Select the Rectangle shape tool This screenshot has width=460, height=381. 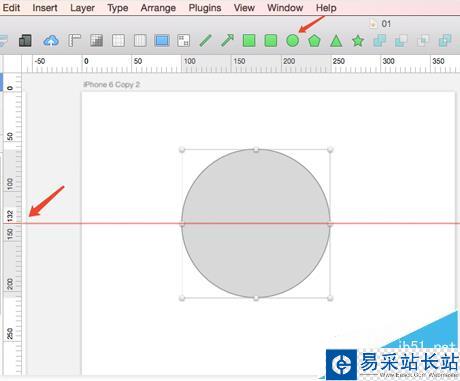coord(249,41)
